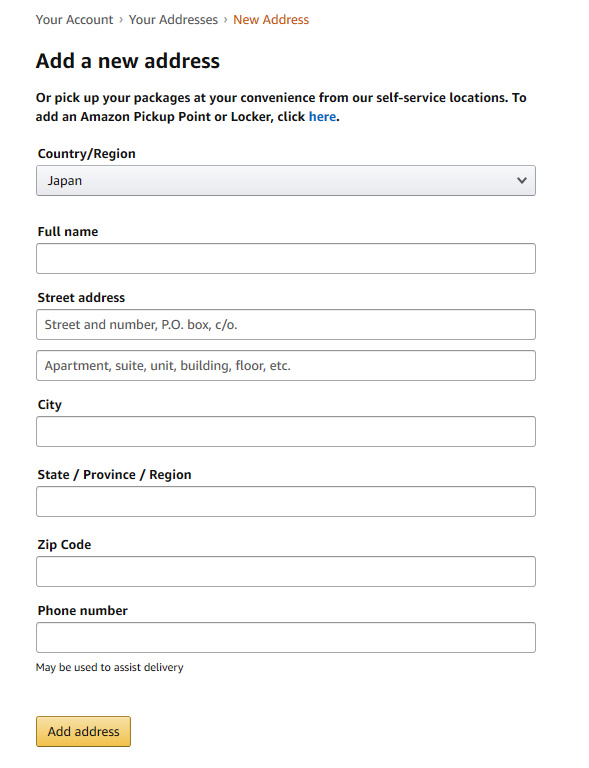Click the Street and number address field
The width and height of the screenshot is (589, 768).
pyautogui.click(x=285, y=324)
